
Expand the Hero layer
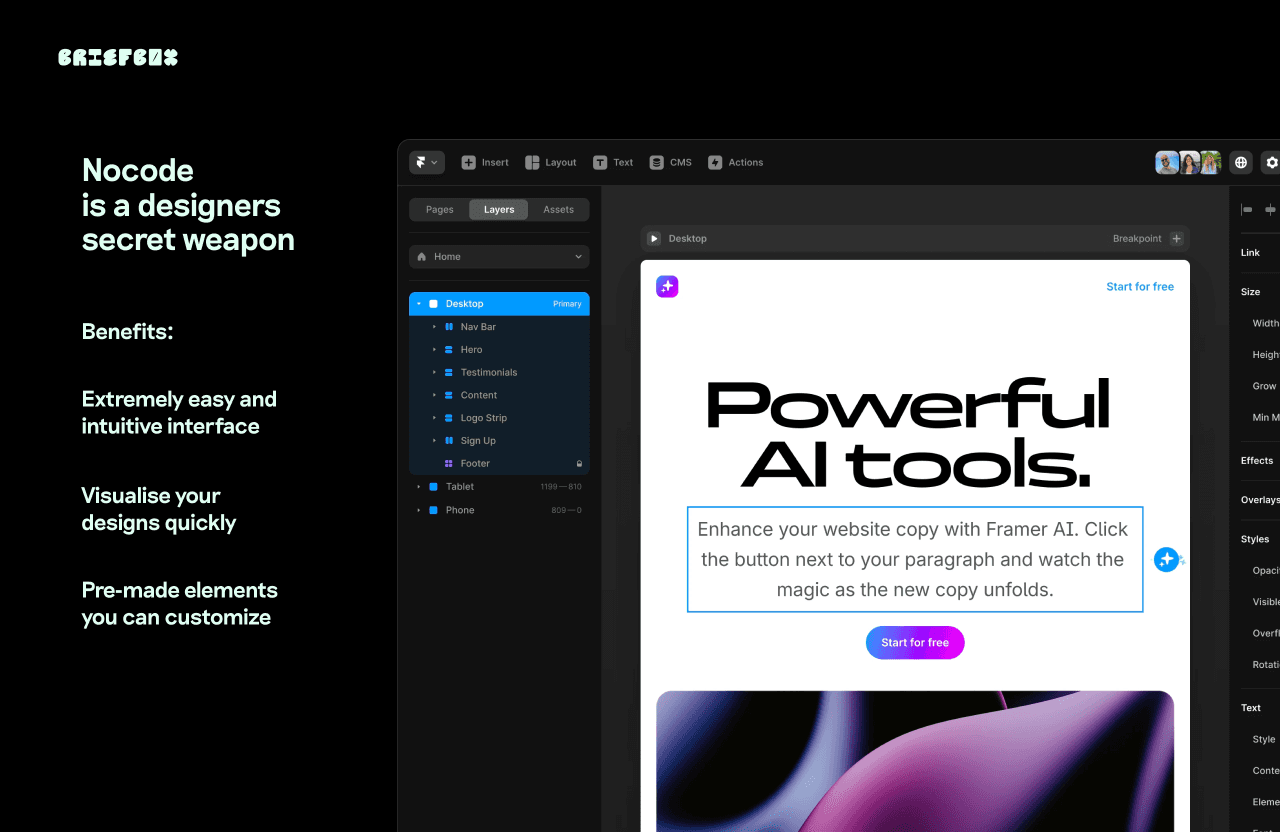click(434, 350)
